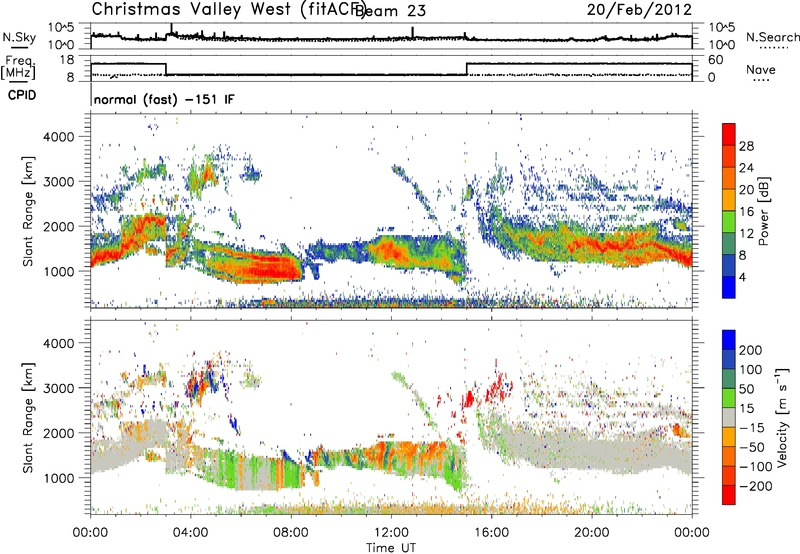Click the '28' tick on the Power colorbar

click(746, 146)
